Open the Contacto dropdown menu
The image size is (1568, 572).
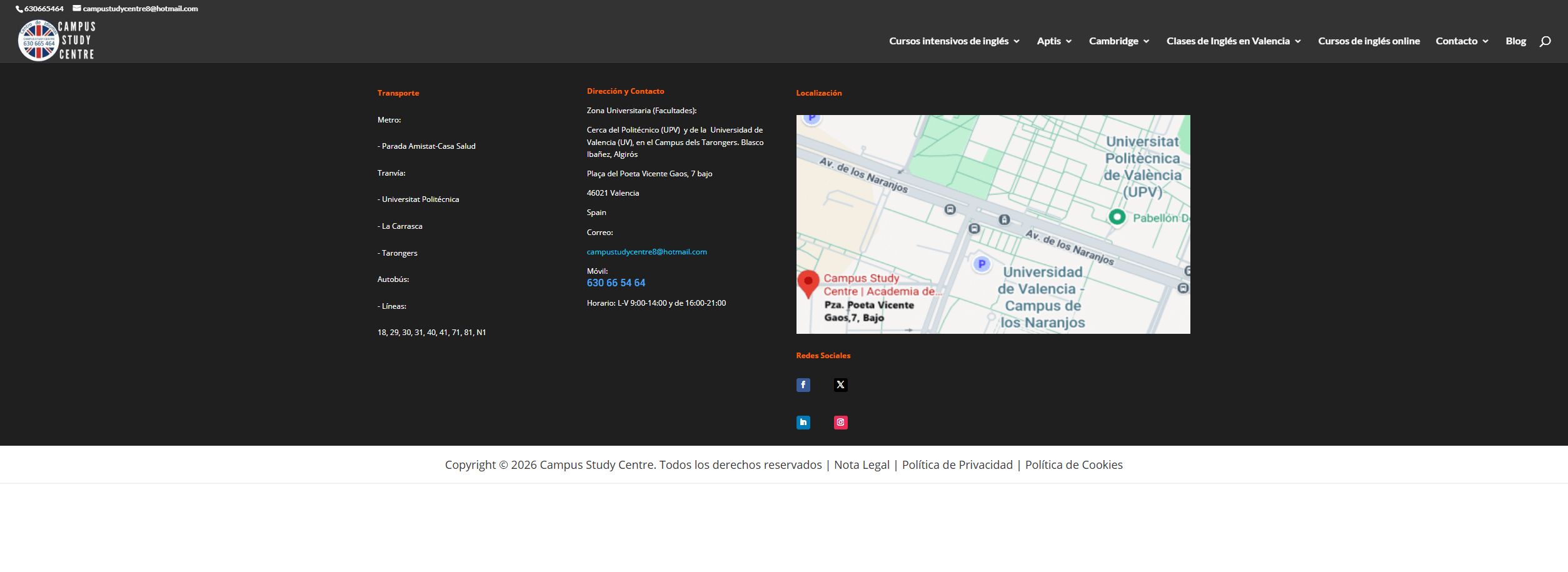pyautogui.click(x=1462, y=41)
